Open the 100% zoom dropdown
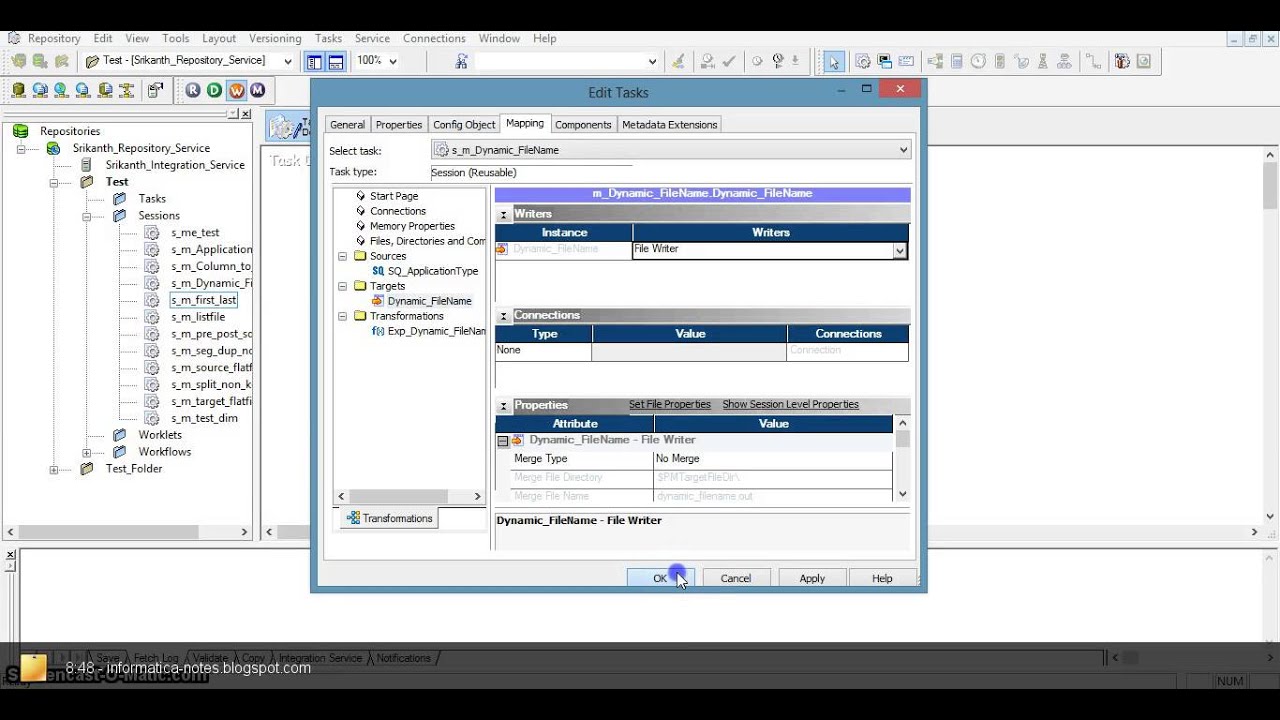The image size is (1280, 720). (x=392, y=61)
